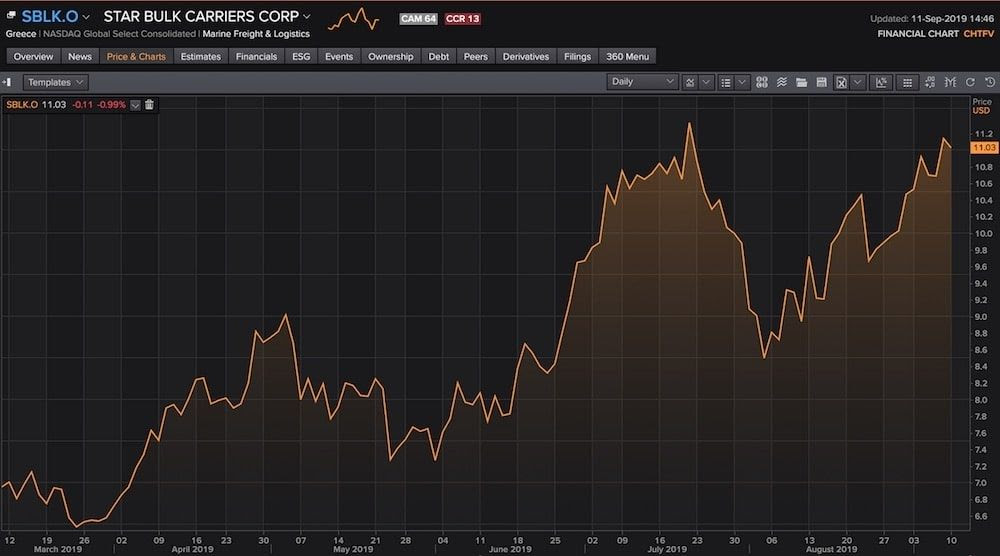Open the Daily interval dropdown

pos(642,82)
